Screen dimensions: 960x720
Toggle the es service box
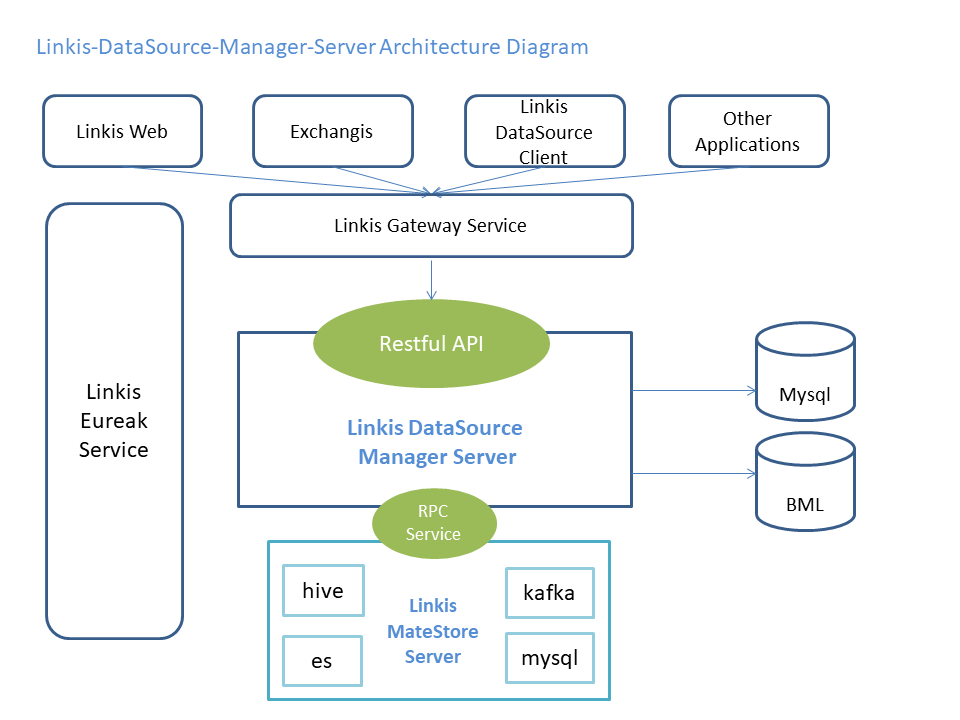pos(322,660)
